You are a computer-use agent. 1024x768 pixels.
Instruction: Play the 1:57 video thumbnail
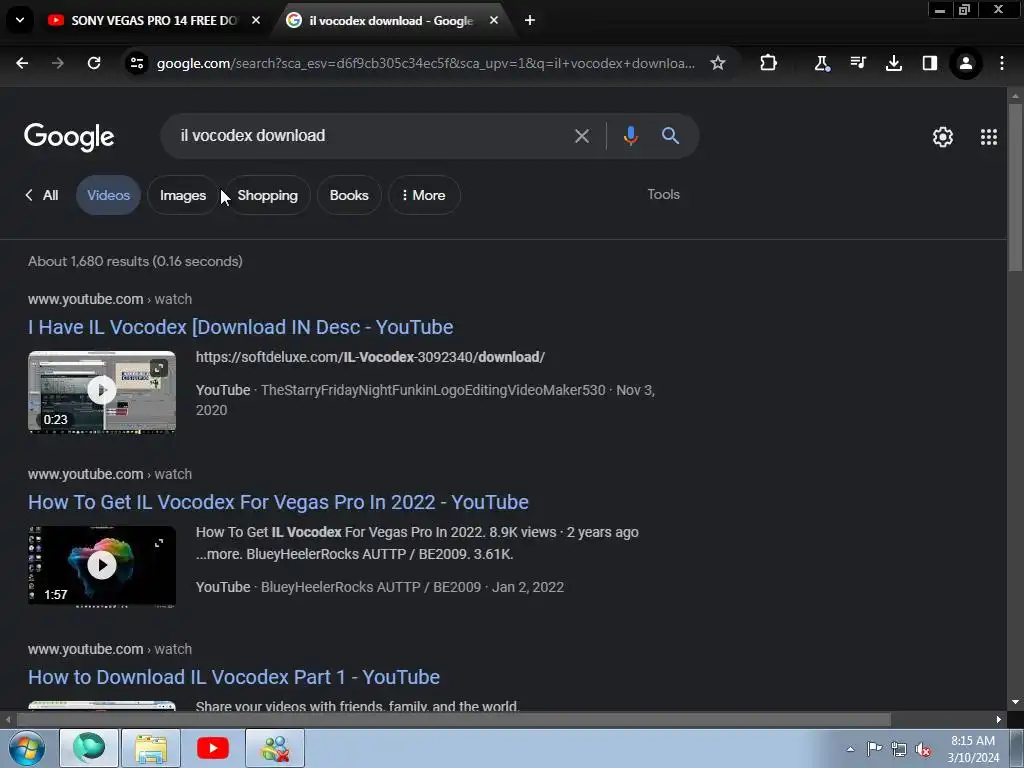102,566
